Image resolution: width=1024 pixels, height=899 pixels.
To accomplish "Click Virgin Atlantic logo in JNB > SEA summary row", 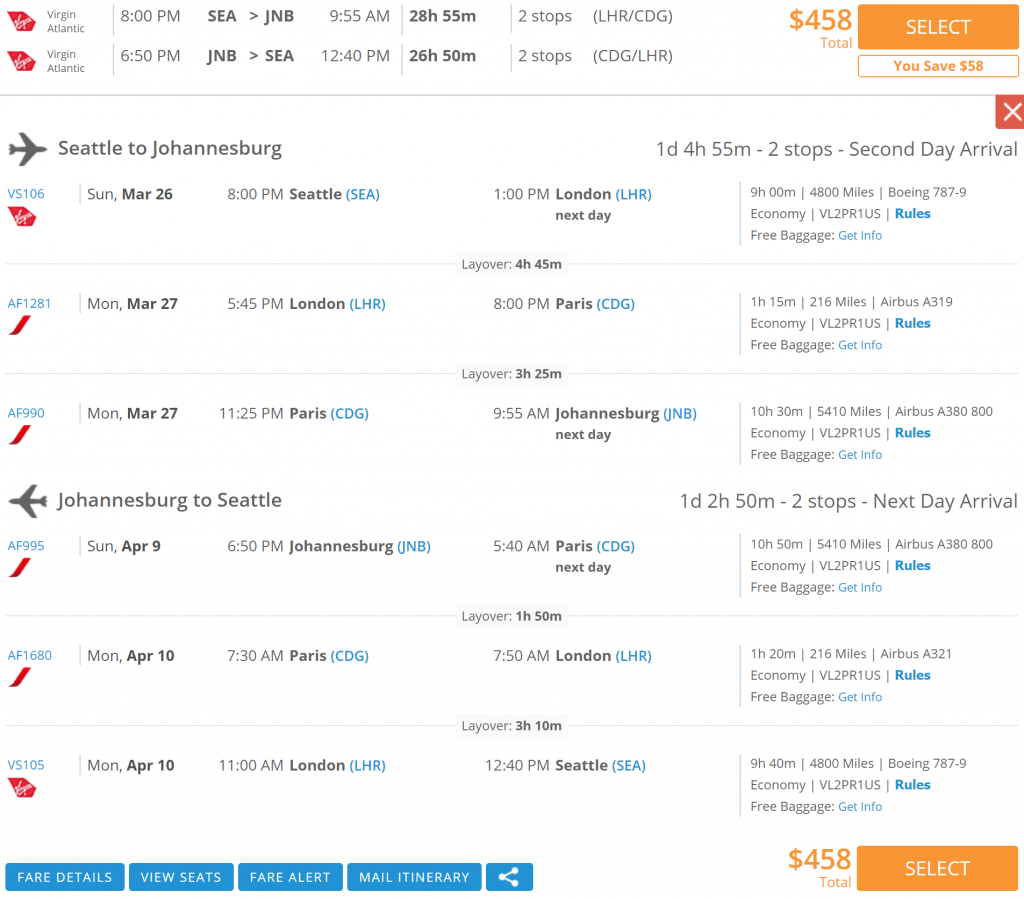I will [22, 61].
